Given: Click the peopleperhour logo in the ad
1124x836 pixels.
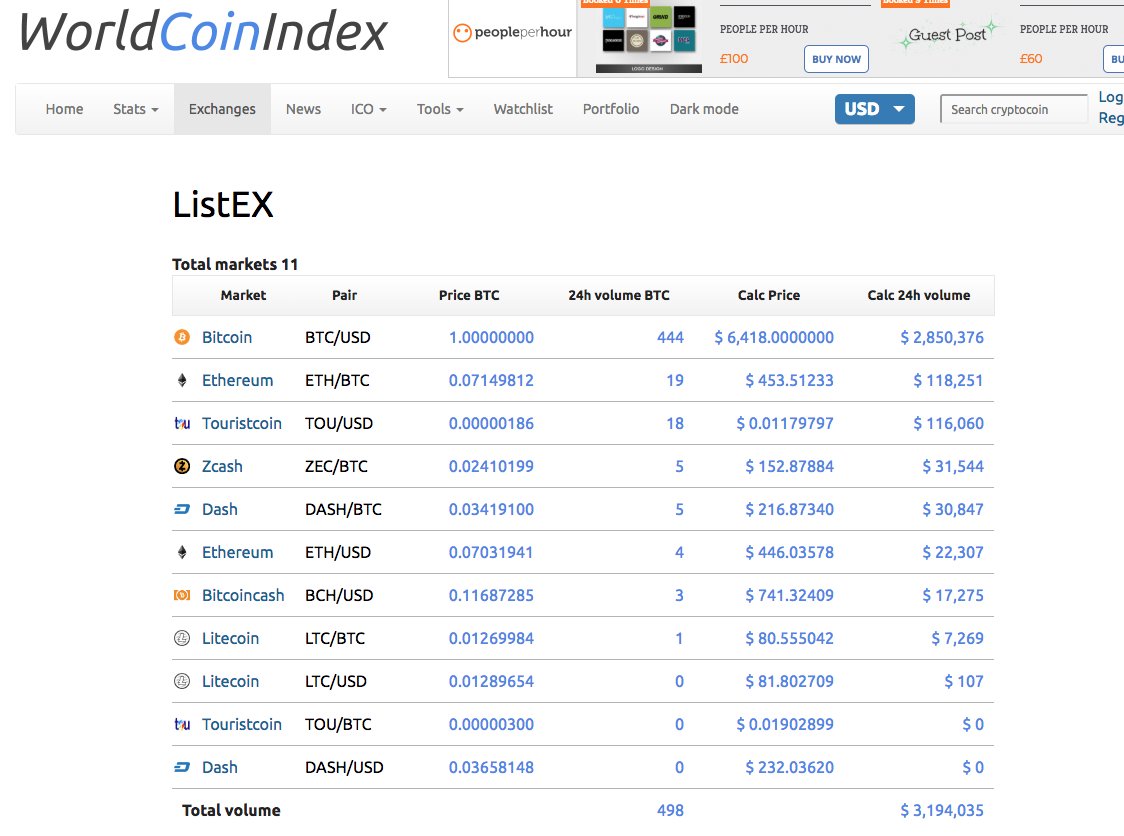Looking at the screenshot, I should coord(513,32).
